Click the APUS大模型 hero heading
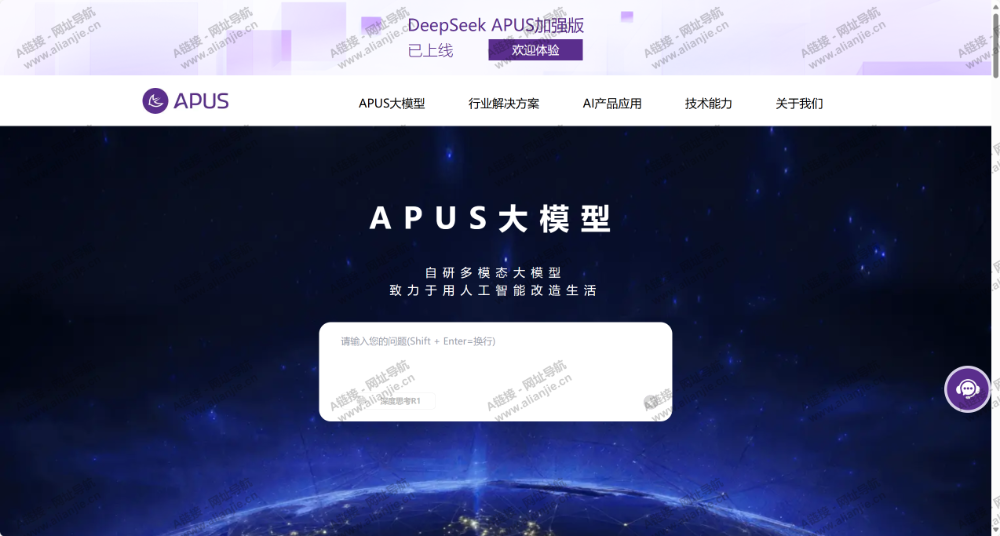 (x=491, y=218)
